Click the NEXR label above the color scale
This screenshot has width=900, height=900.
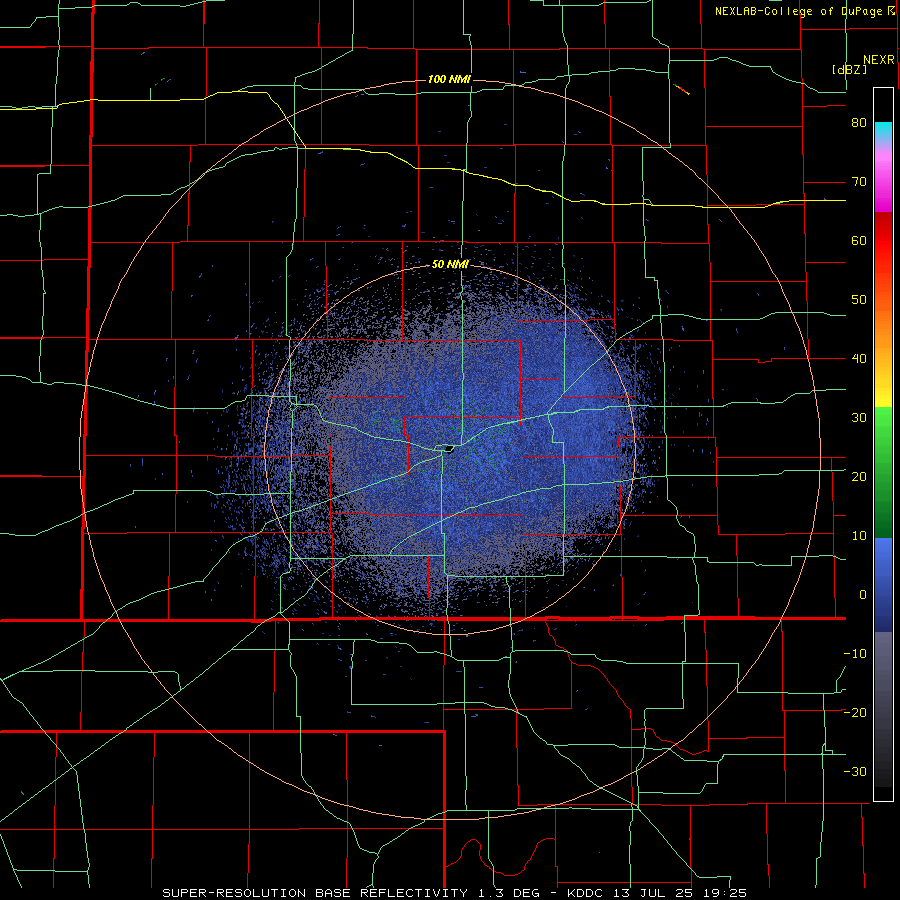click(879, 60)
